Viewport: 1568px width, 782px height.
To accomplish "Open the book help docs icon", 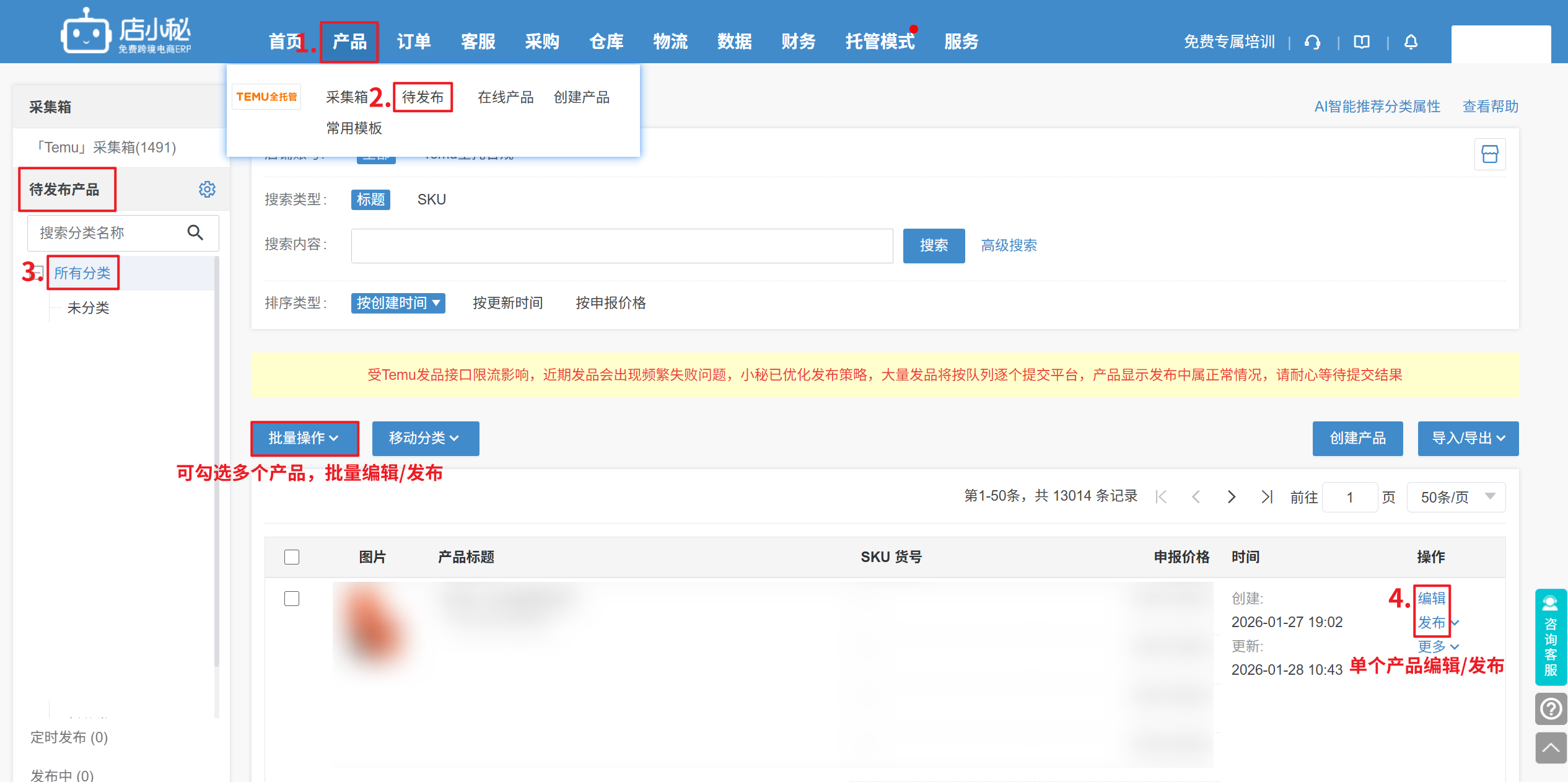I will coord(1362,42).
